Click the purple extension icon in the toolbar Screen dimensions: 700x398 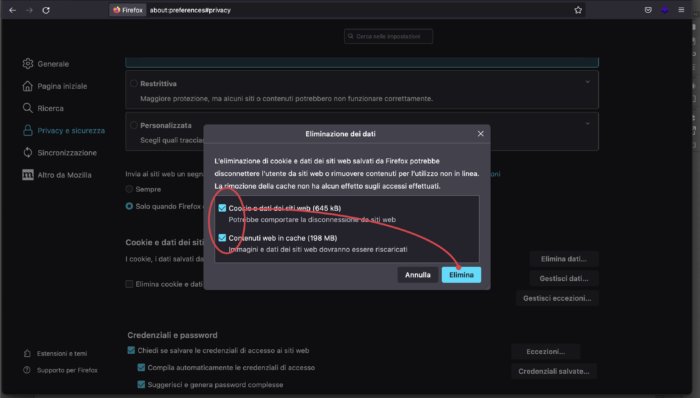click(x=665, y=10)
